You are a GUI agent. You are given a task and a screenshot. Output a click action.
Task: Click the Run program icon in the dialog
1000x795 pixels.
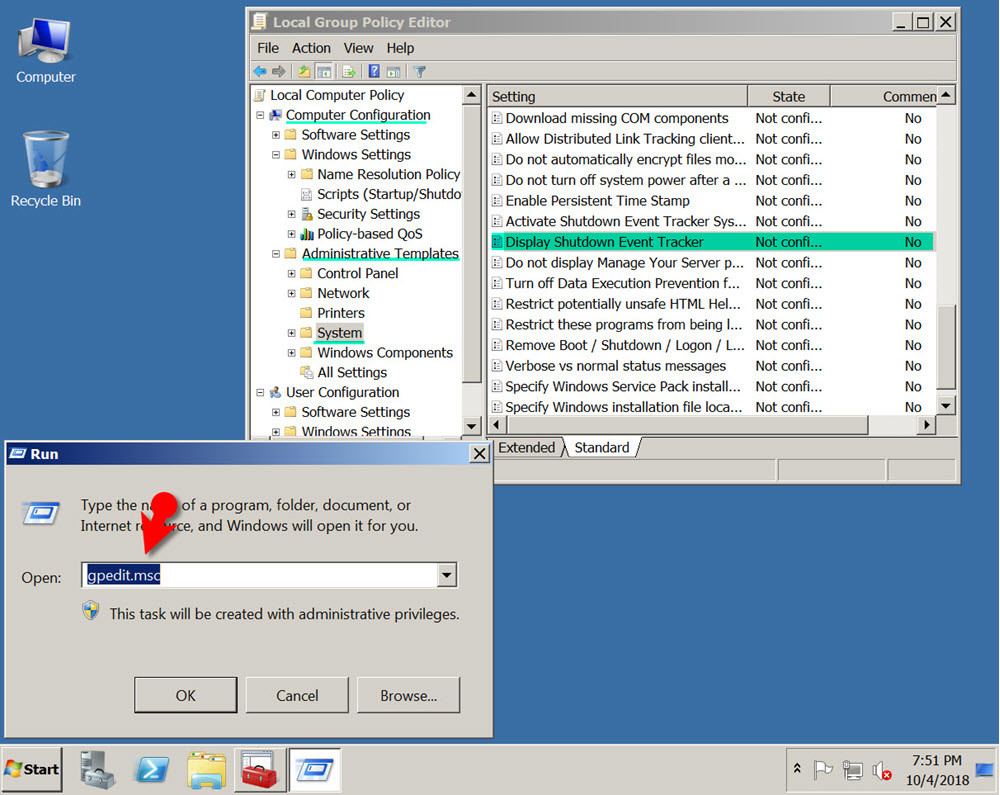pyautogui.click(x=41, y=513)
